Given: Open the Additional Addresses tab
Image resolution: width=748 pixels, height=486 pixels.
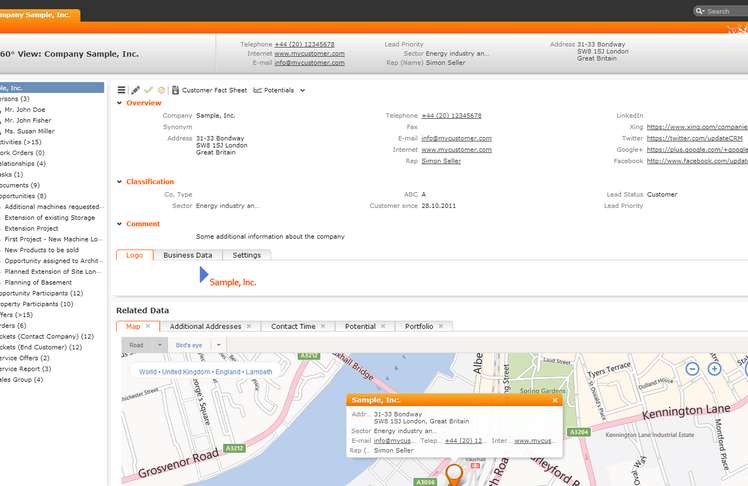Looking at the screenshot, I should [205, 326].
